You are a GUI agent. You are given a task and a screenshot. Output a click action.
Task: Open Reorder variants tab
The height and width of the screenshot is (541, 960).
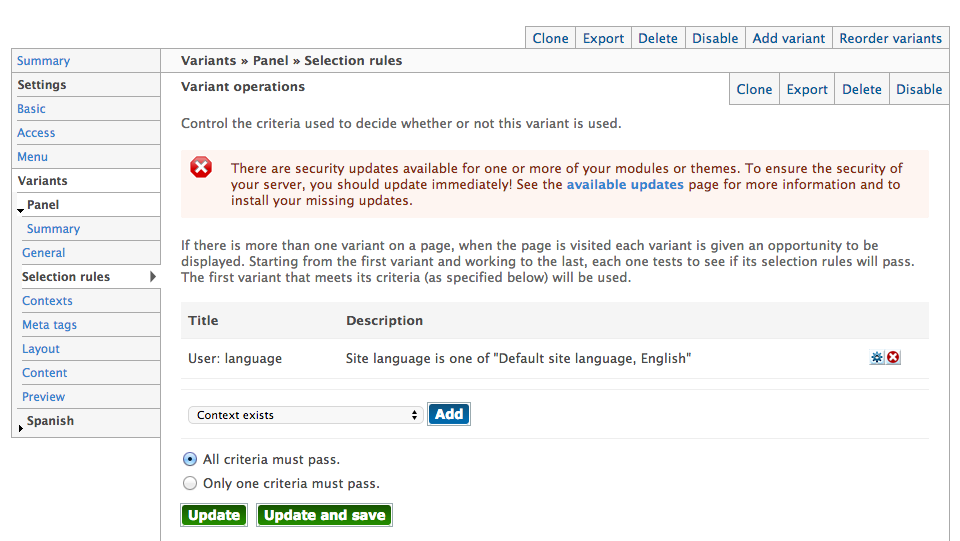click(890, 38)
